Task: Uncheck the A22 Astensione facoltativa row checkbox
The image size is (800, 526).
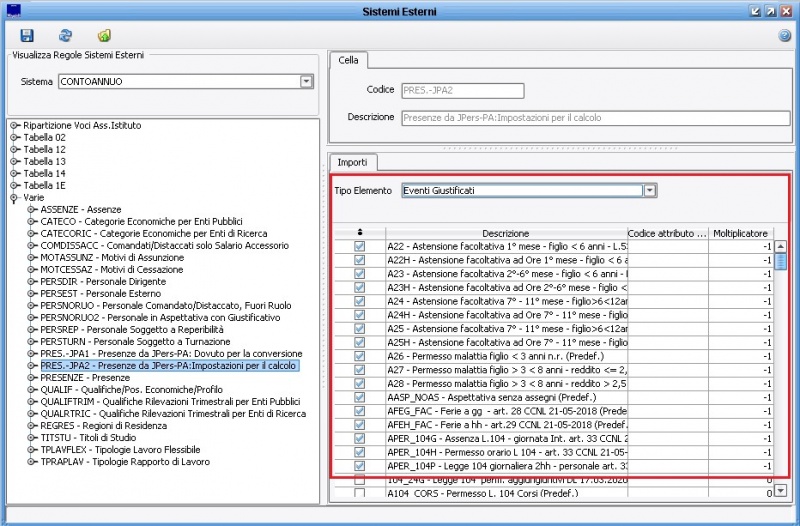Action: coord(359,246)
